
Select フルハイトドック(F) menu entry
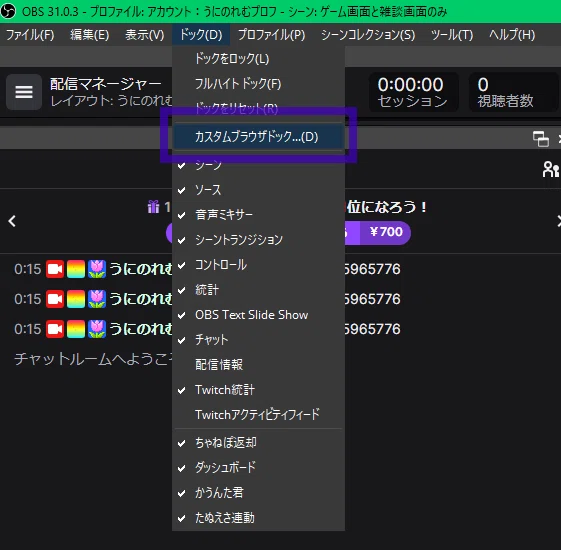click(258, 84)
